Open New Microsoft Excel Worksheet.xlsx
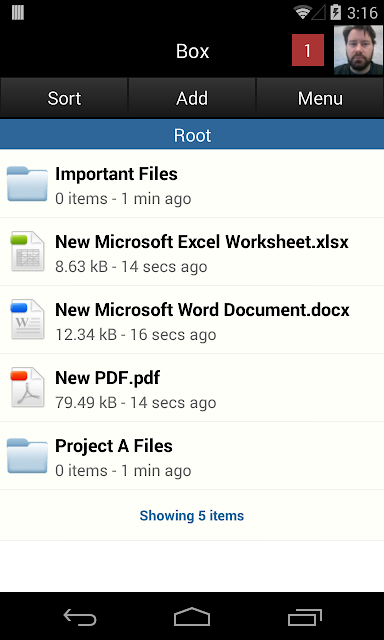 pyautogui.click(x=202, y=242)
